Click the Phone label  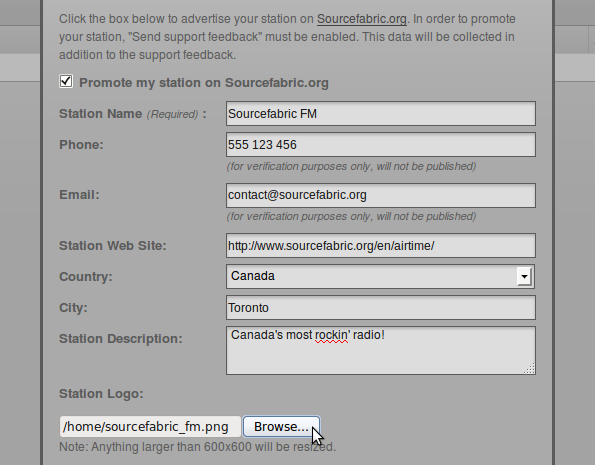click(x=81, y=145)
